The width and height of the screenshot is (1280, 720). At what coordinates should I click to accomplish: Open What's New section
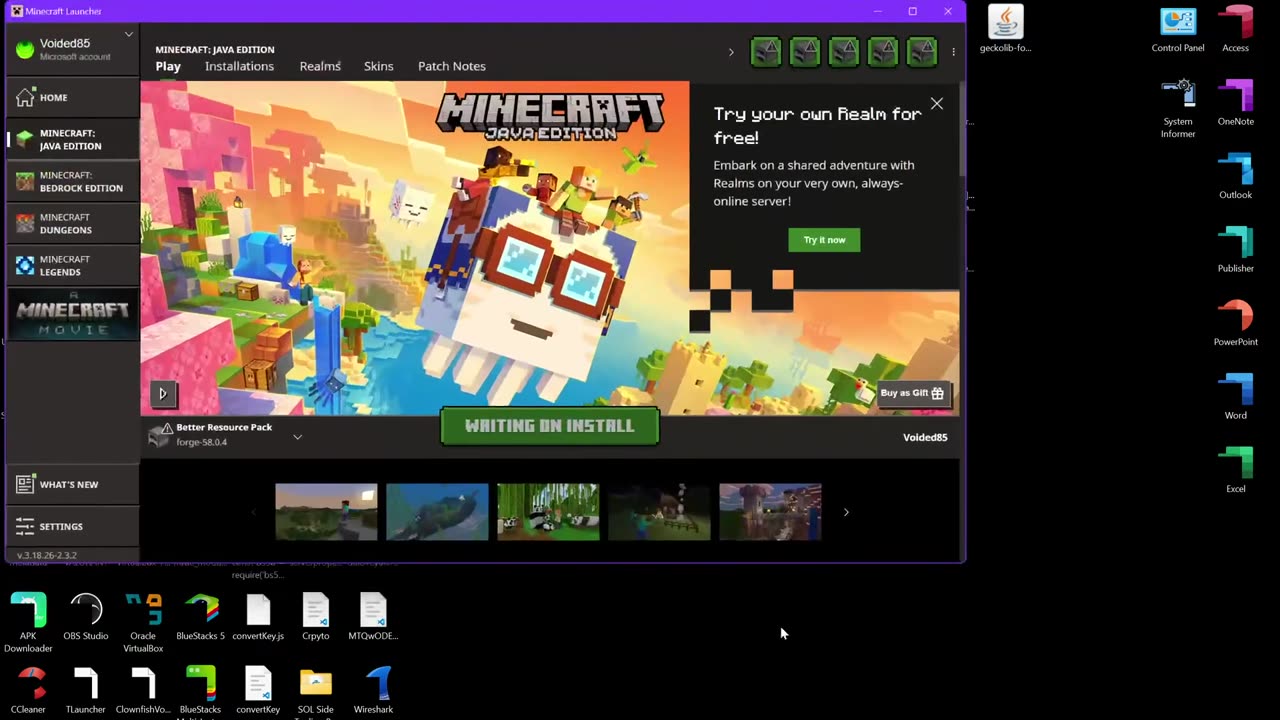[72, 484]
